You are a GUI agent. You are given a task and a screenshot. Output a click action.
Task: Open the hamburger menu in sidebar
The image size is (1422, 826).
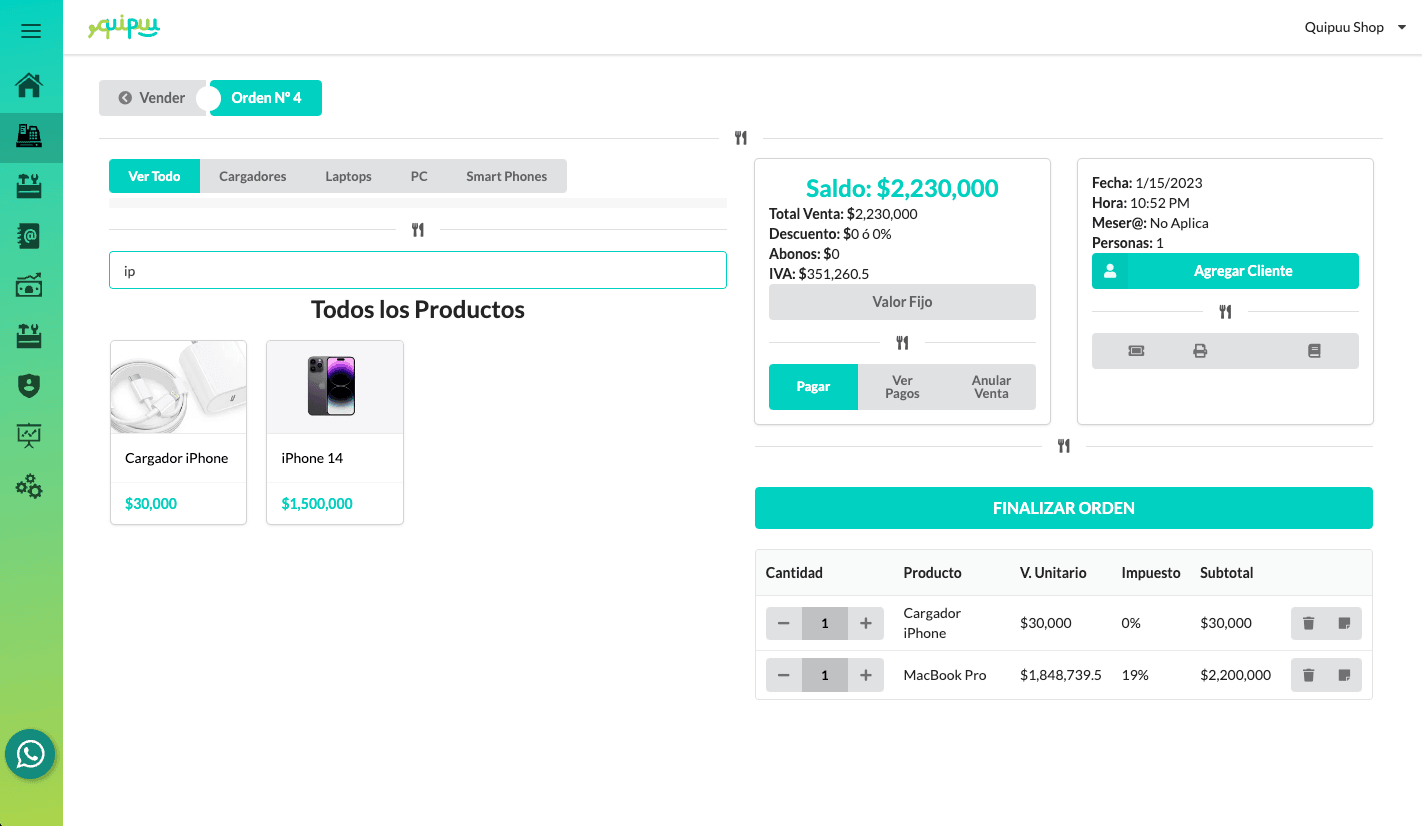pyautogui.click(x=31, y=31)
